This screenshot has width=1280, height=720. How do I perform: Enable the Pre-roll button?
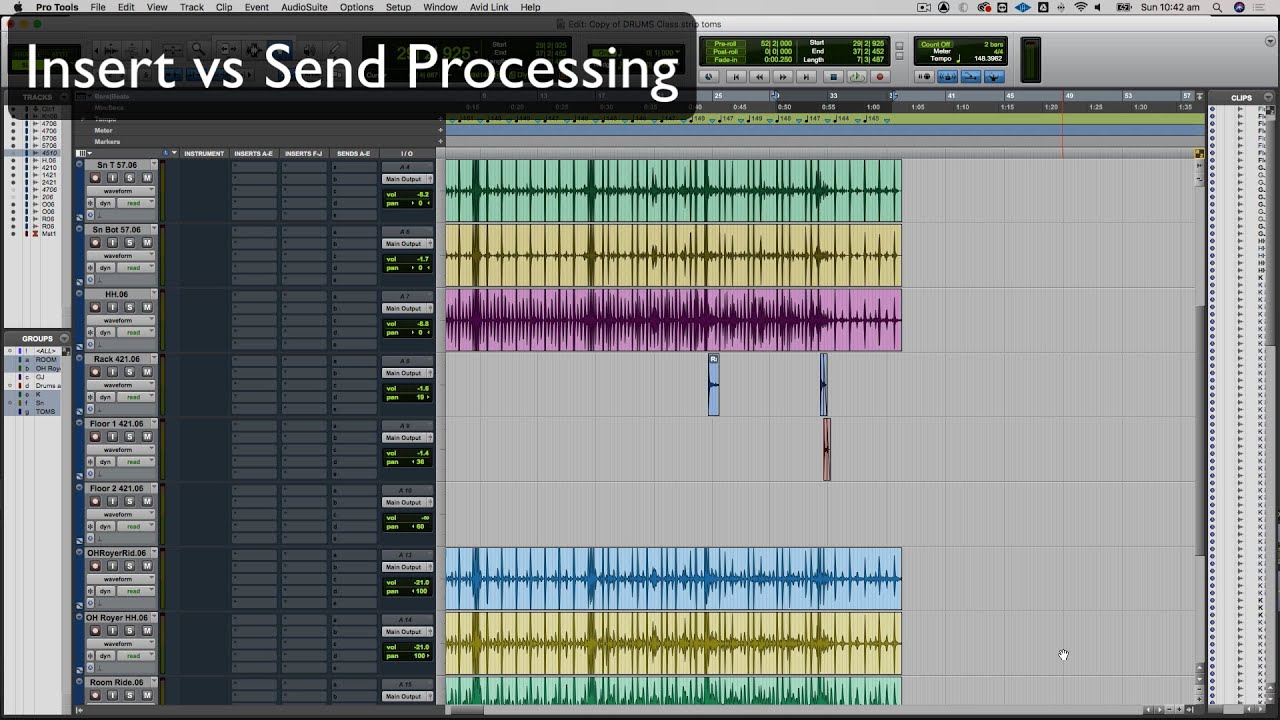pos(724,44)
